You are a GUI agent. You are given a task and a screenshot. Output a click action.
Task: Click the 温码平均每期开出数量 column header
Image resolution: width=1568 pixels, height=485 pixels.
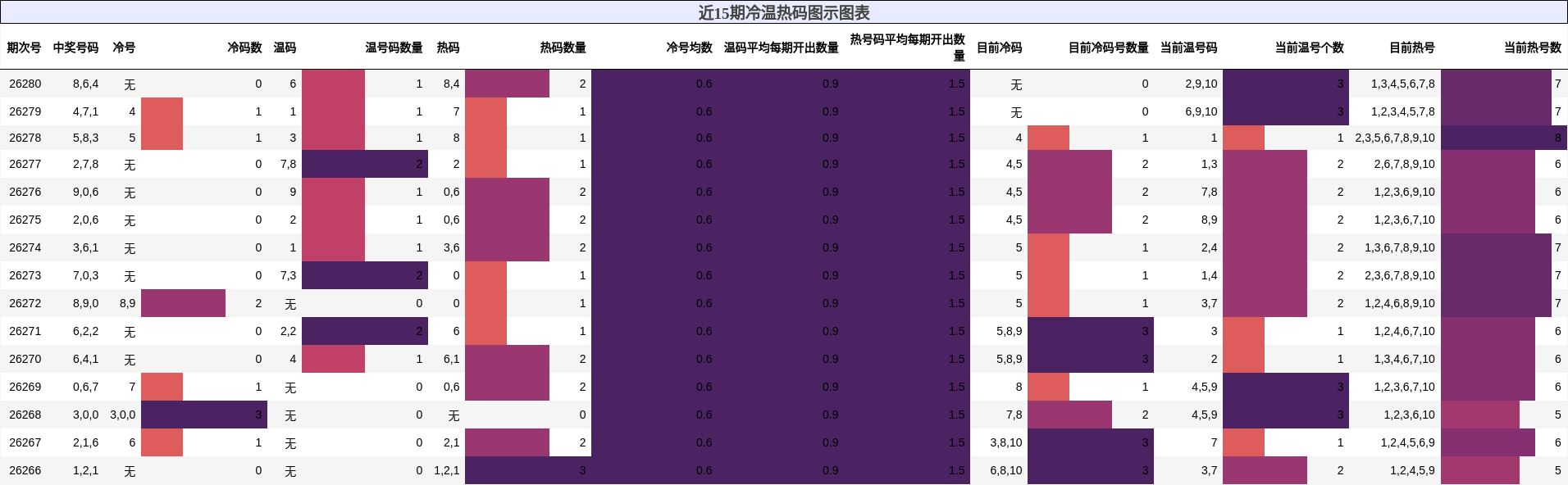click(x=781, y=48)
